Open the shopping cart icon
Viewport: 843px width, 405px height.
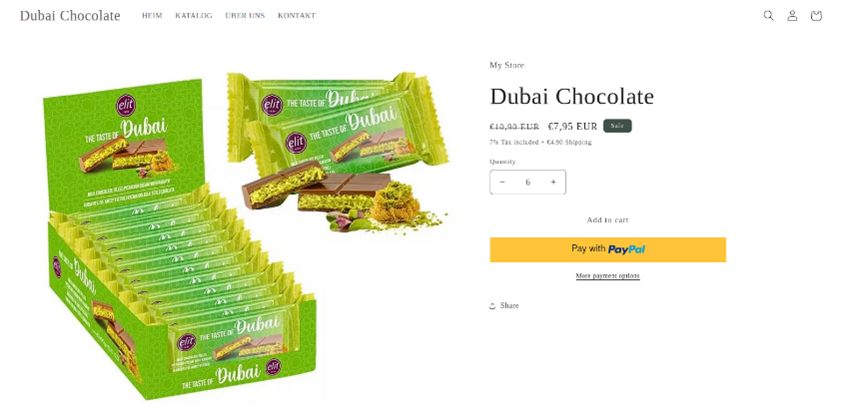[816, 16]
